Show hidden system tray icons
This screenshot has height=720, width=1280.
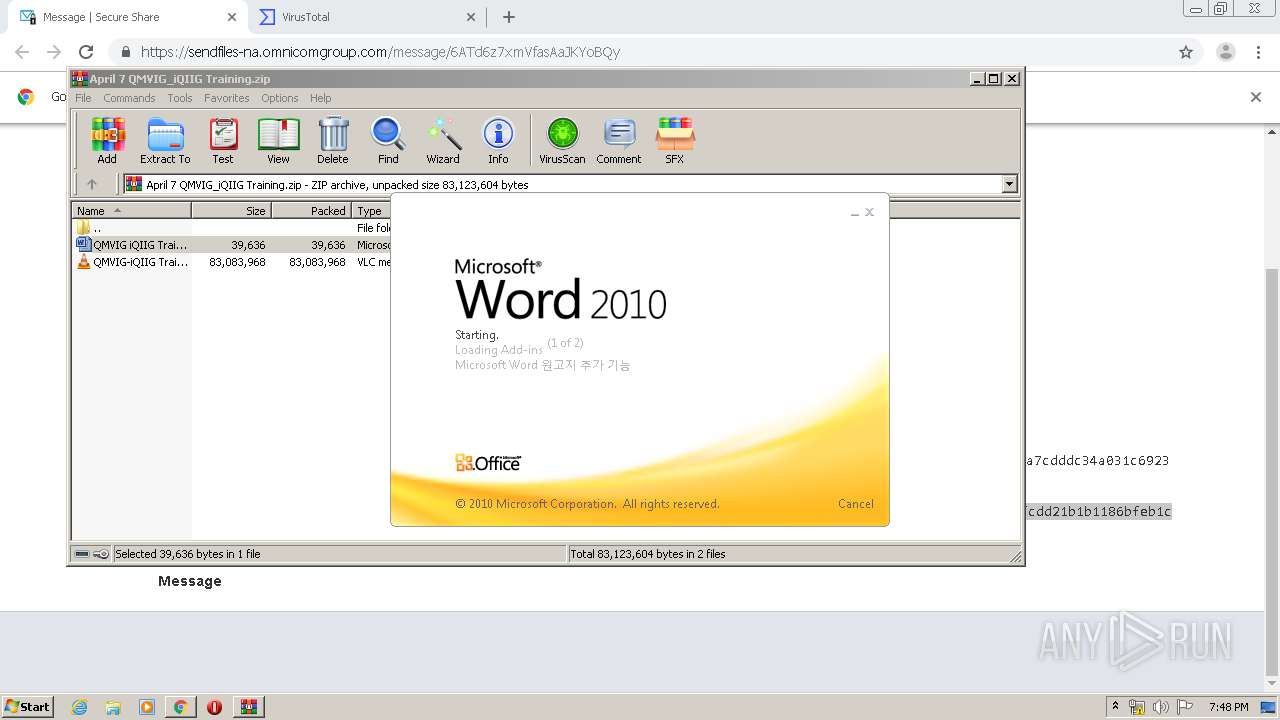coord(1115,707)
